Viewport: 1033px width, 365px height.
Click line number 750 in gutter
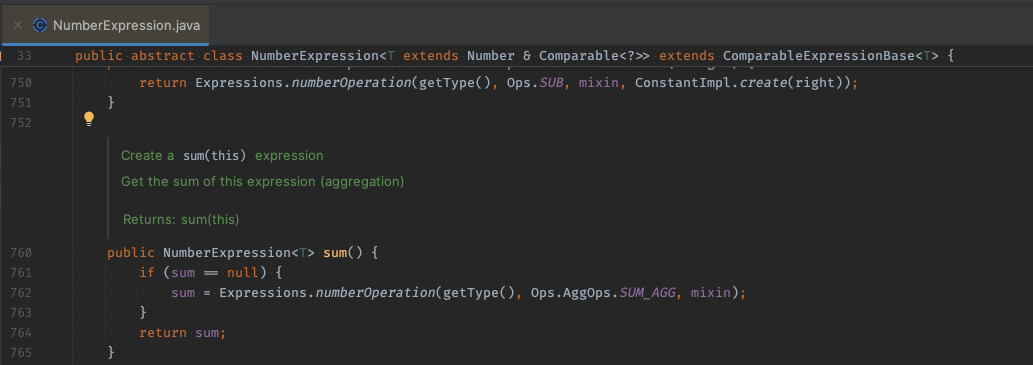pos(21,83)
